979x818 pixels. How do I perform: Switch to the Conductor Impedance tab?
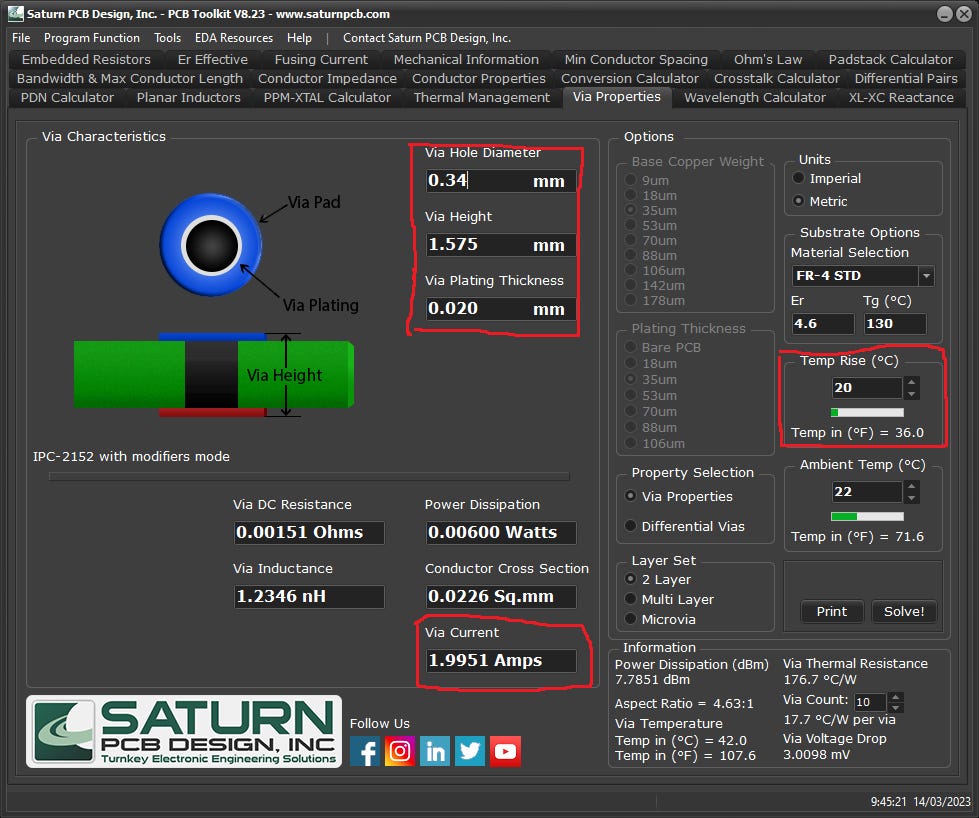[x=327, y=79]
